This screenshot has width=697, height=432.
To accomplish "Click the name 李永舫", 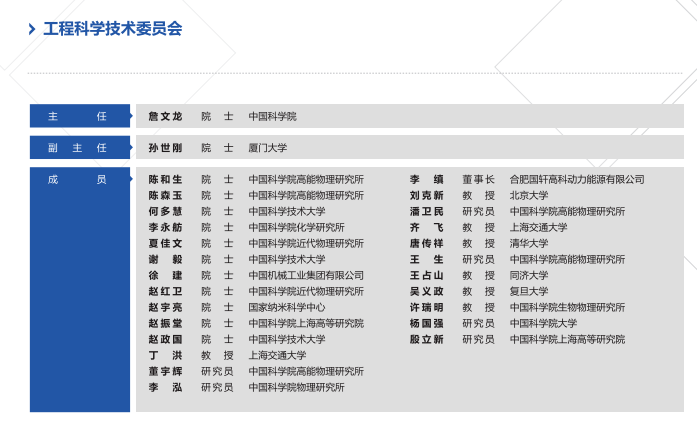I will [x=165, y=228].
